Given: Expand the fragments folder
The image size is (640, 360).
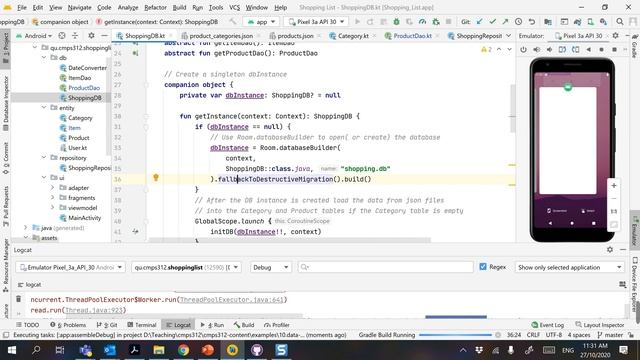Looking at the screenshot, I should pos(53,198).
